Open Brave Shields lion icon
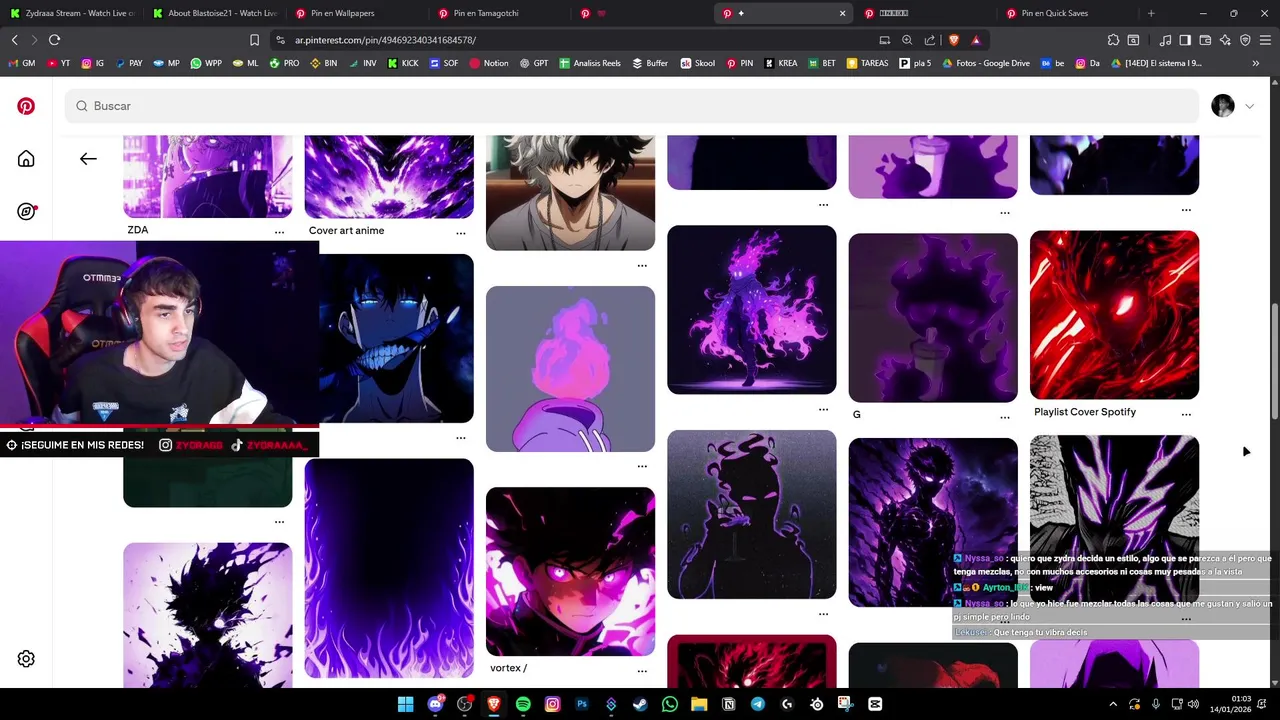 953,40
